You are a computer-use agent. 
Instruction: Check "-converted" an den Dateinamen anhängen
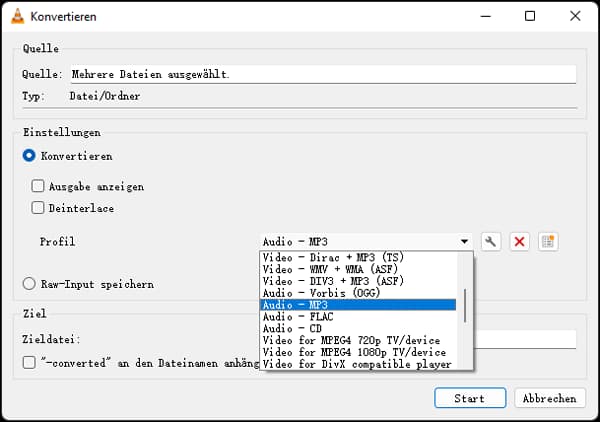coord(29,362)
